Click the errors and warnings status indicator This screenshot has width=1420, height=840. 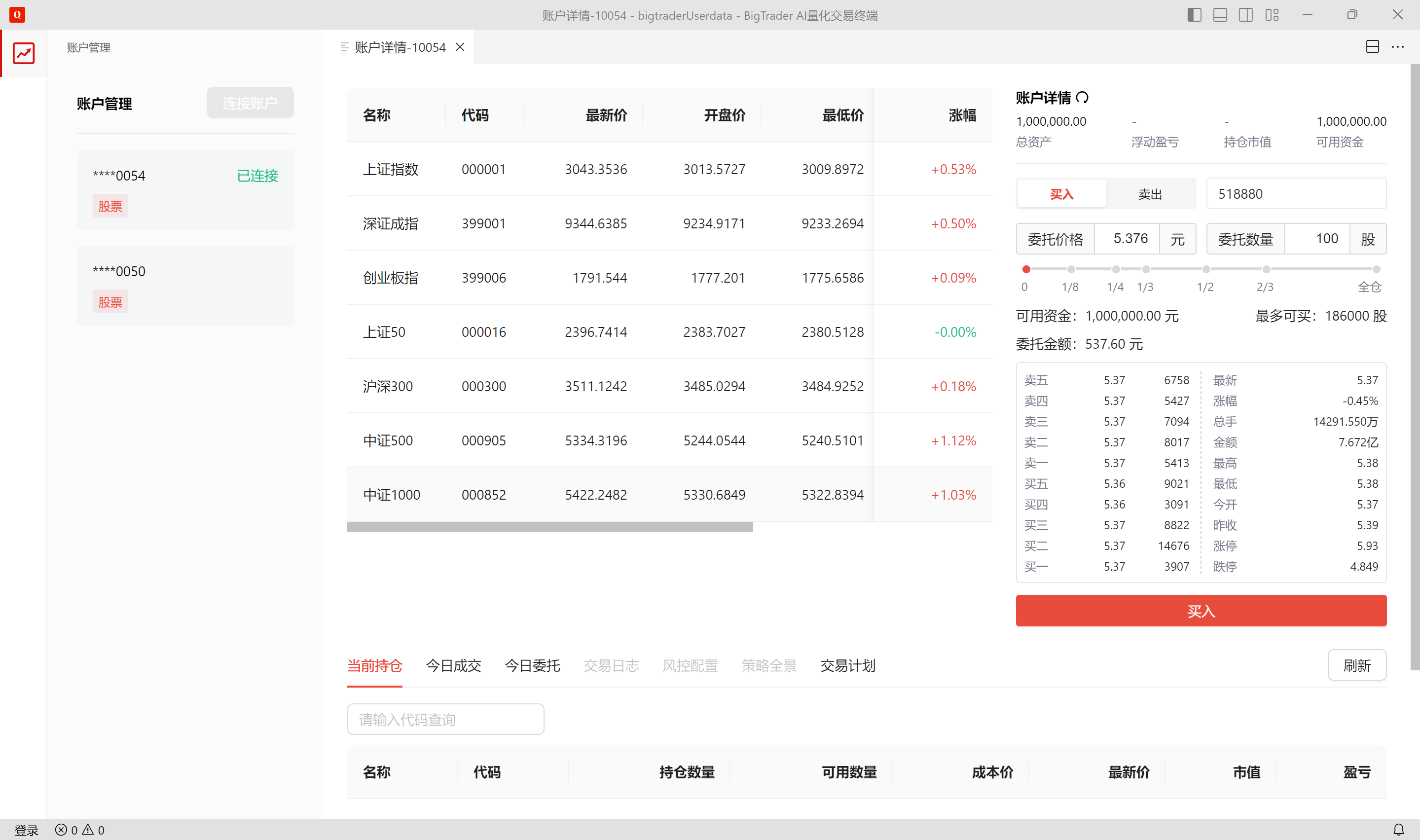tap(80, 830)
